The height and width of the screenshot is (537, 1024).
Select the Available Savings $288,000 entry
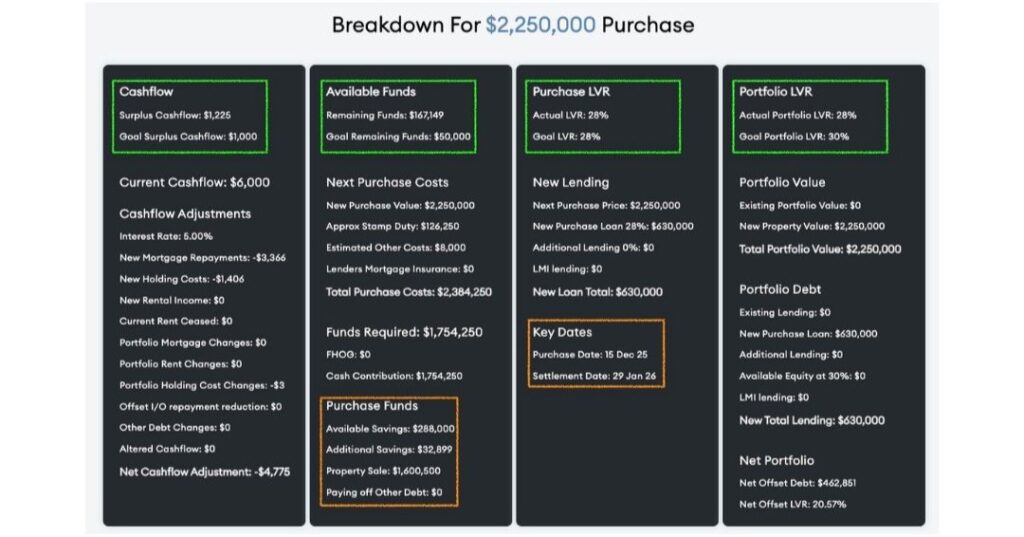pos(390,428)
